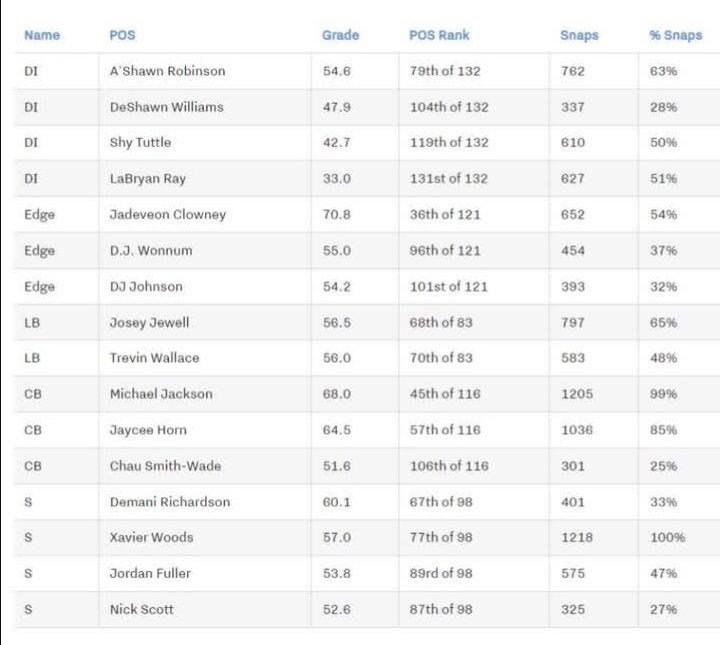Click the POS column header

[x=122, y=35]
